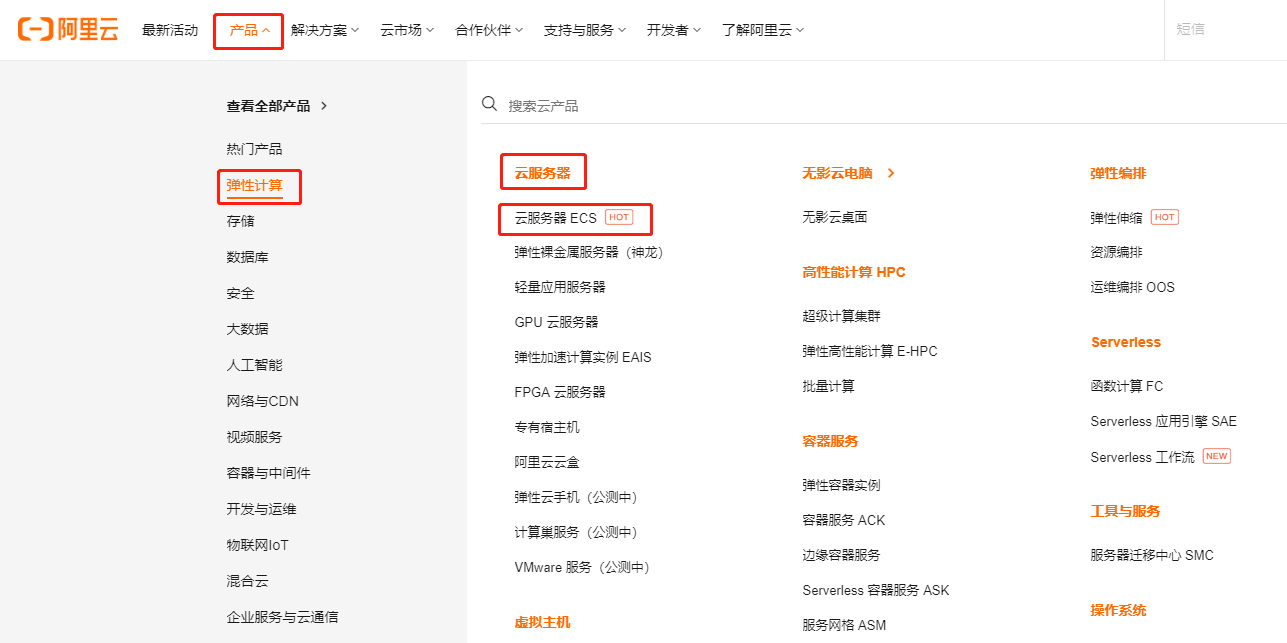Expand the 解决方案 dropdown
The height and width of the screenshot is (643, 1287).
[325, 30]
